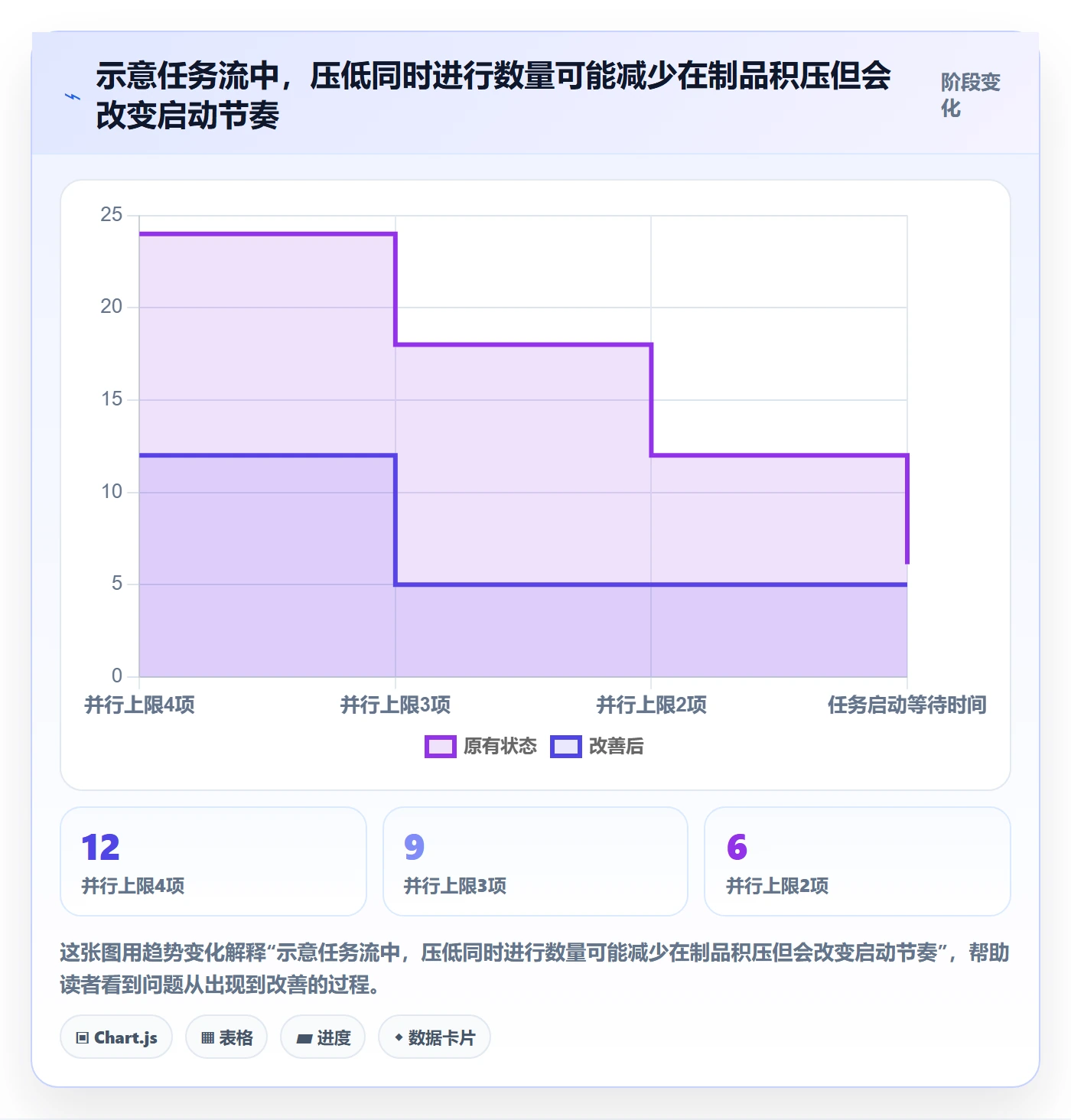Click the description paragraph starting with 这张图用趋势变化
Viewport: 1071px width, 1120px height.
click(x=535, y=969)
